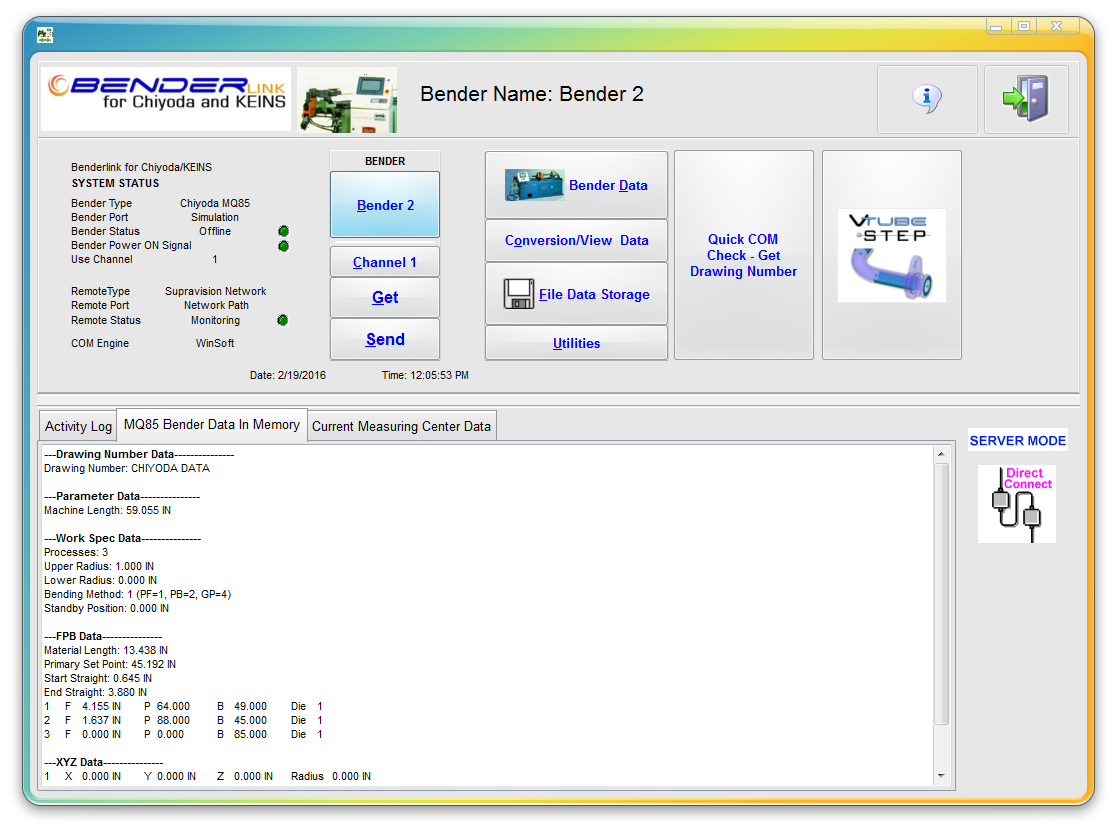Viewport: 1114px width, 824px height.
Task: Click the exit door icon
Action: pyautogui.click(x=1026, y=99)
